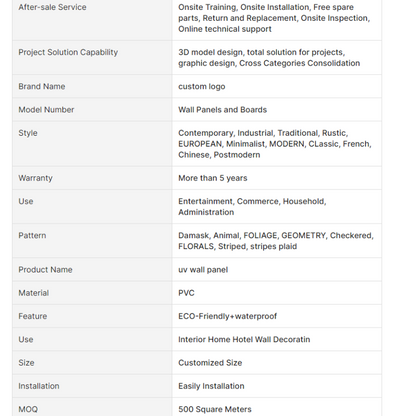416x416 pixels.
Task: Click the ECO-Friendly+waterproof feature value
Action: (x=227, y=316)
